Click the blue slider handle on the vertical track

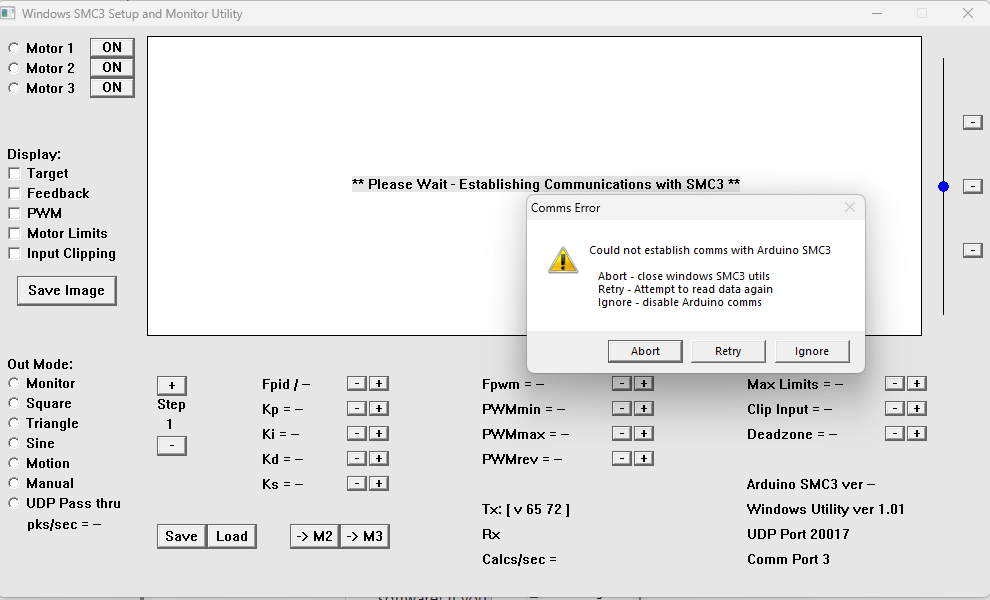pyautogui.click(x=943, y=186)
